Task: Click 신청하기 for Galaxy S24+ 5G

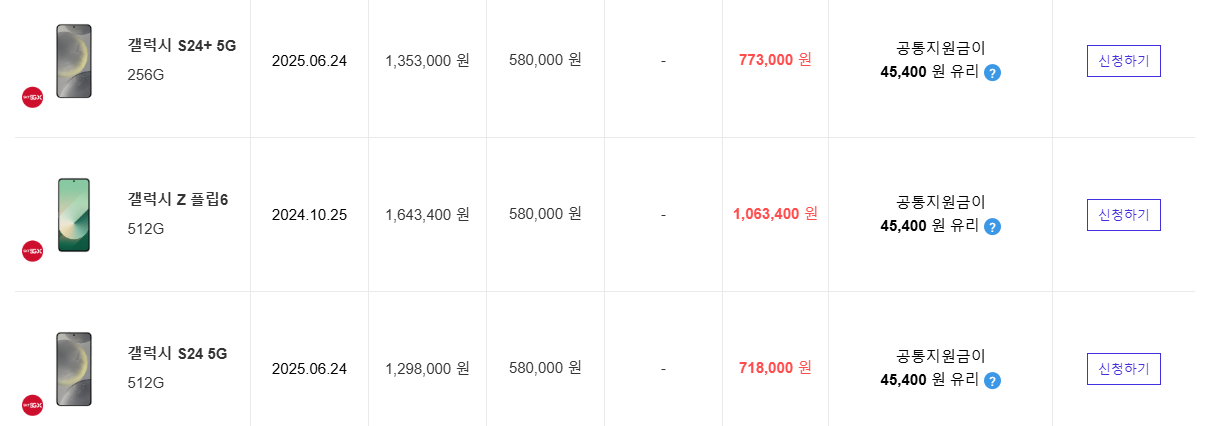Action: click(x=1123, y=60)
